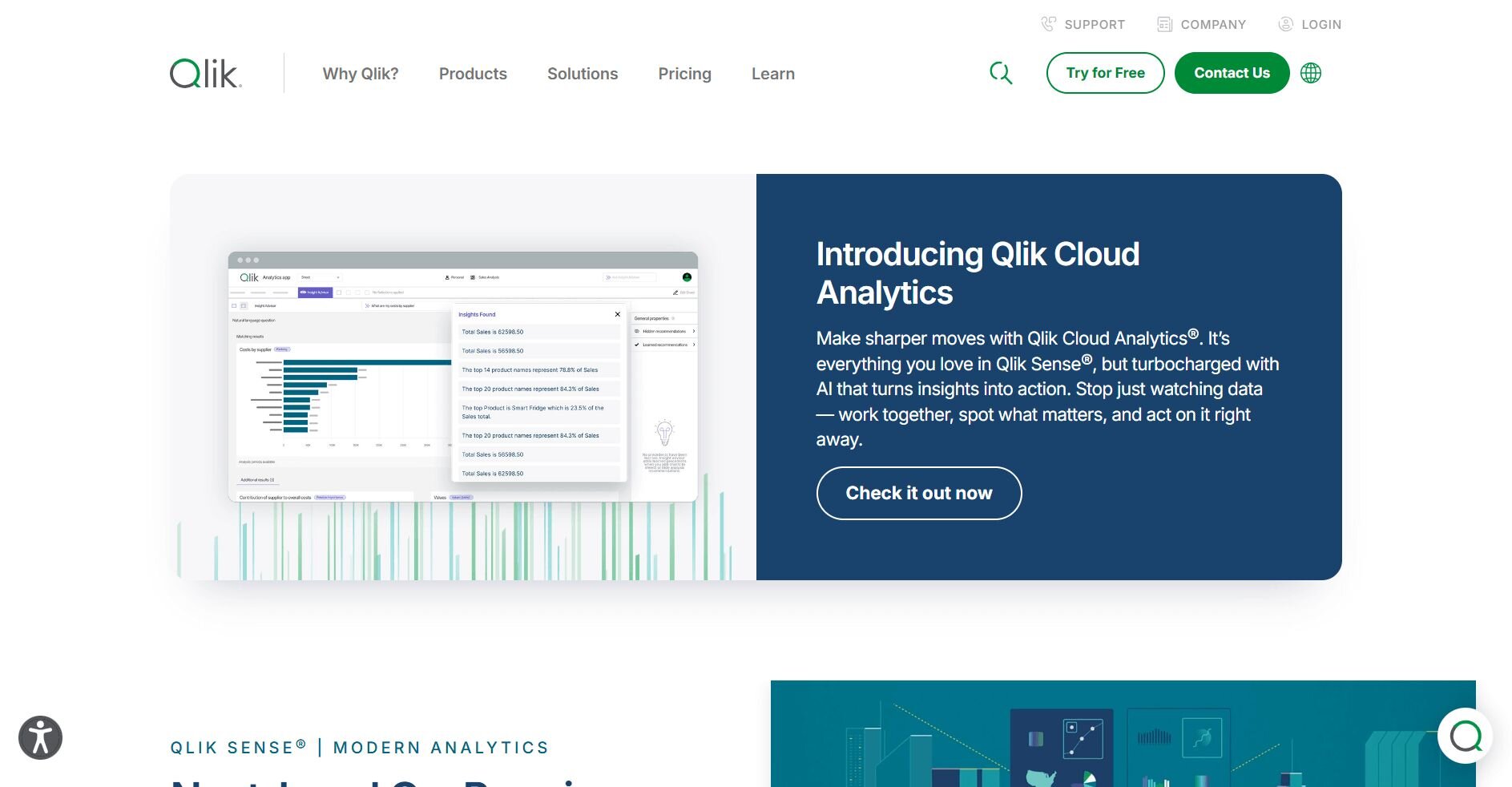This screenshot has height=787, width=1512.
Task: Open the accessibility options icon
Action: click(x=40, y=737)
